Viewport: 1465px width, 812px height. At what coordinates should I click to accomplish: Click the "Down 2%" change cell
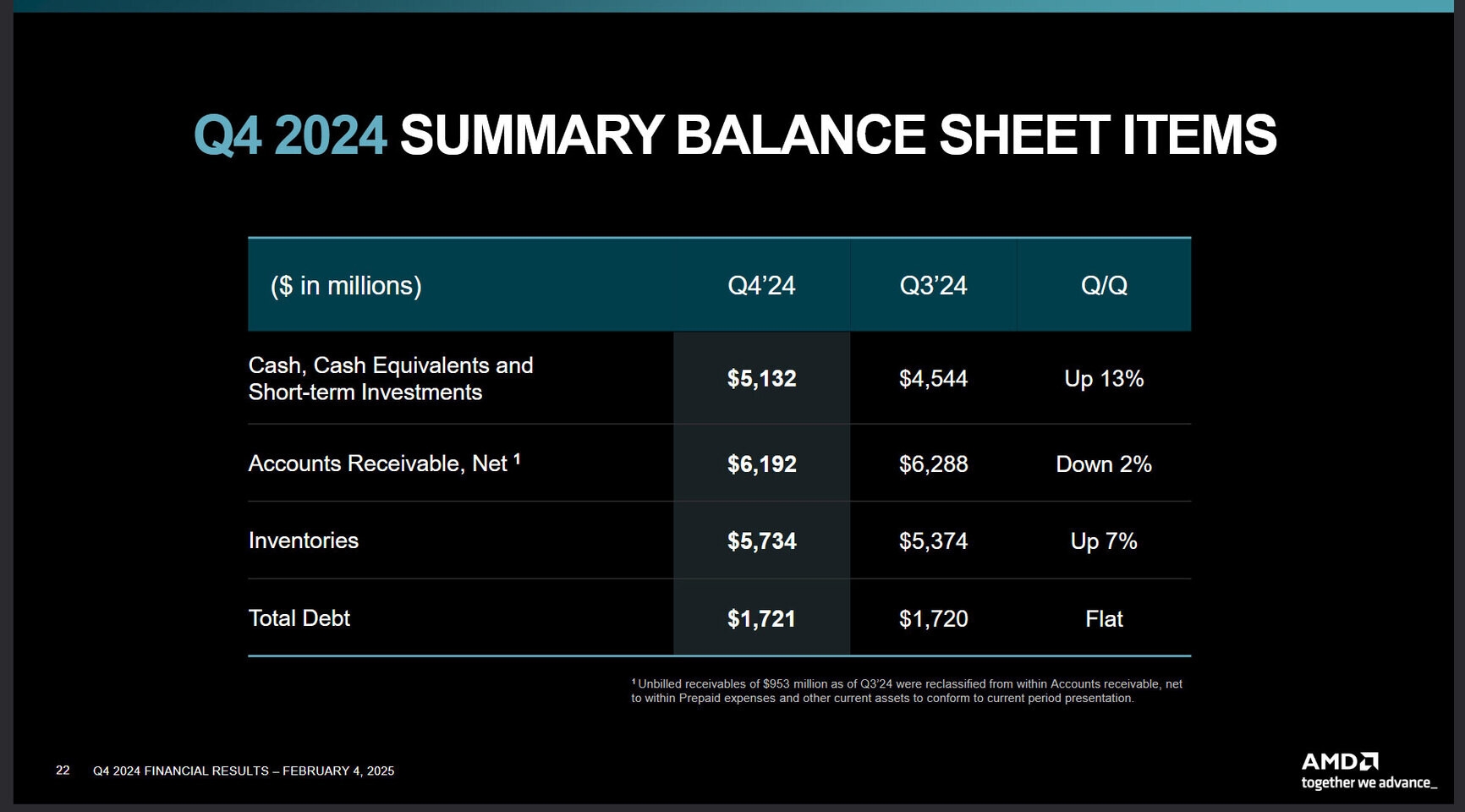(1104, 464)
